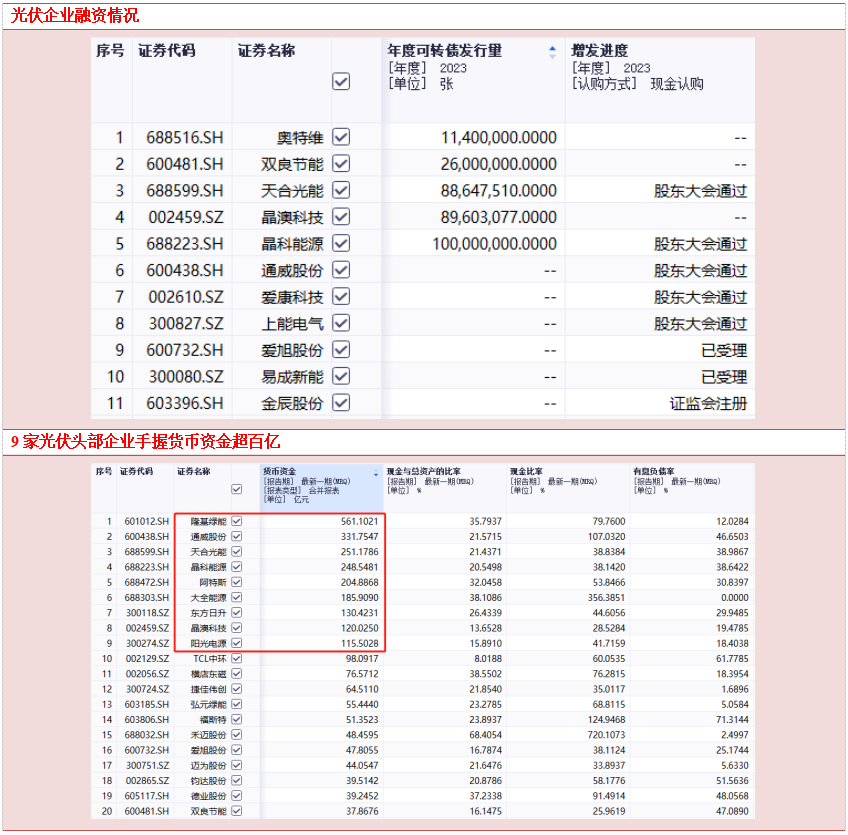848x835 pixels.
Task: Click the sort arrow in the 货币资金 header
Action: [x=376, y=473]
